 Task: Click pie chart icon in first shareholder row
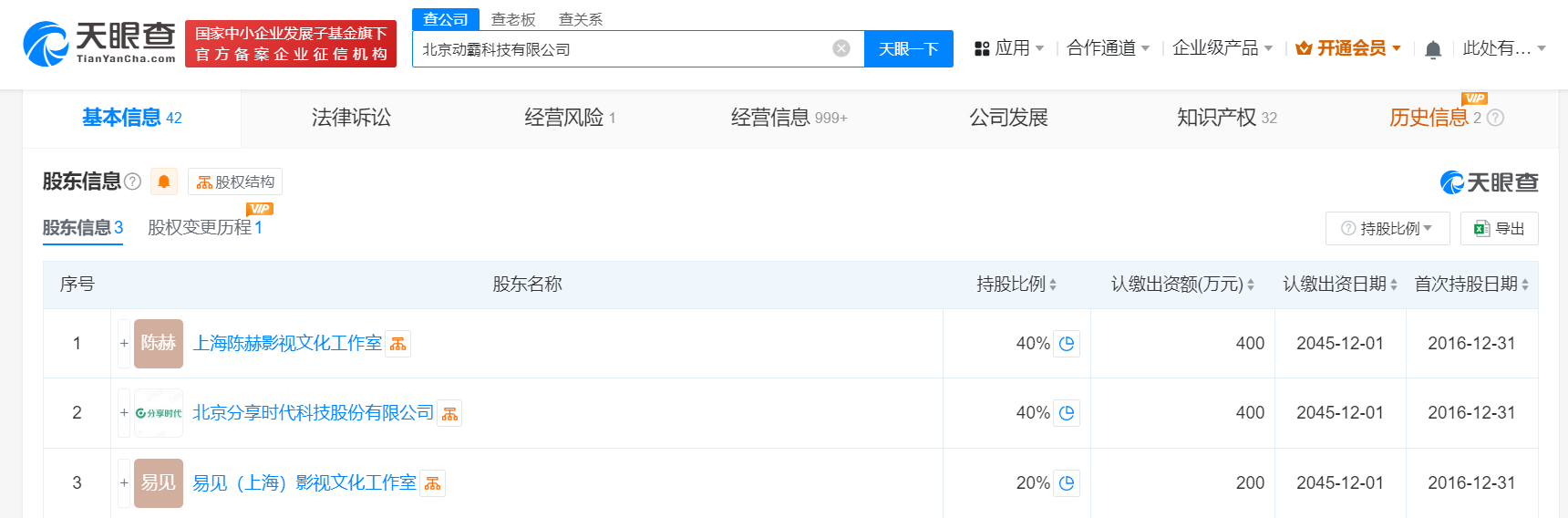point(1067,344)
